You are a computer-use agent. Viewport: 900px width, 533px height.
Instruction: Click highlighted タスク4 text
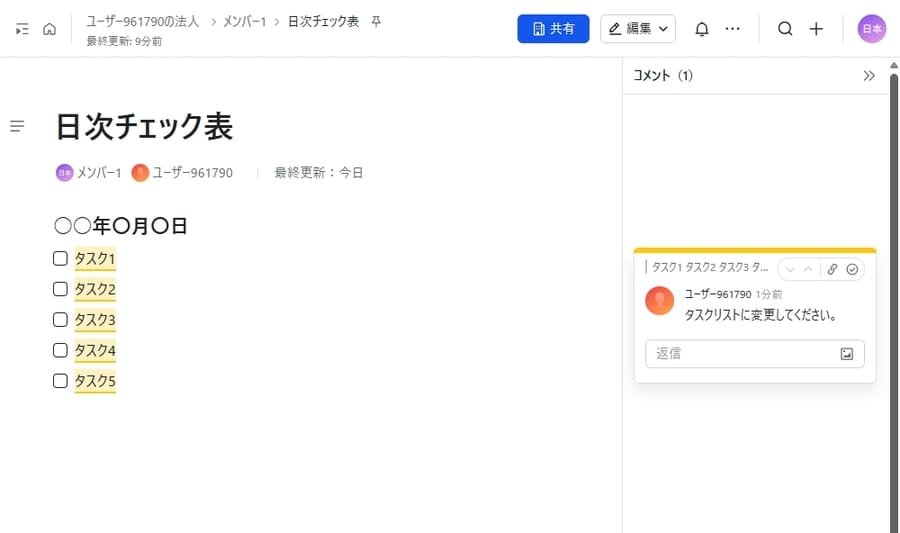95,351
